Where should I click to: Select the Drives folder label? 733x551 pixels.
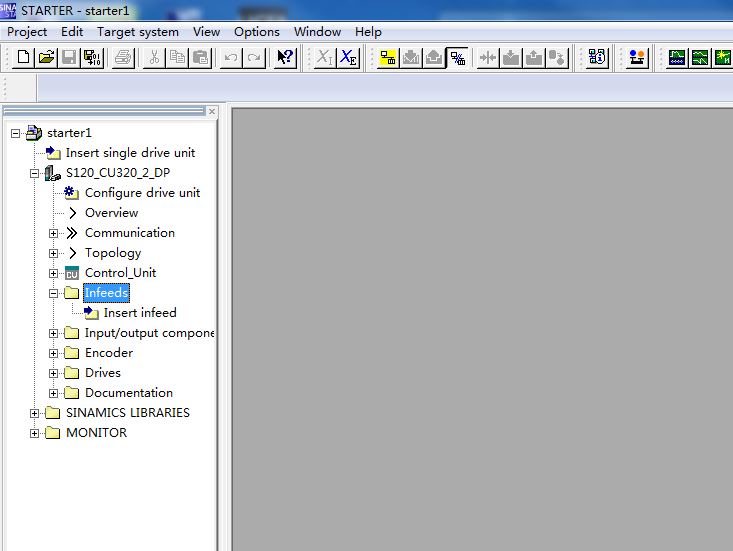pyautogui.click(x=103, y=372)
